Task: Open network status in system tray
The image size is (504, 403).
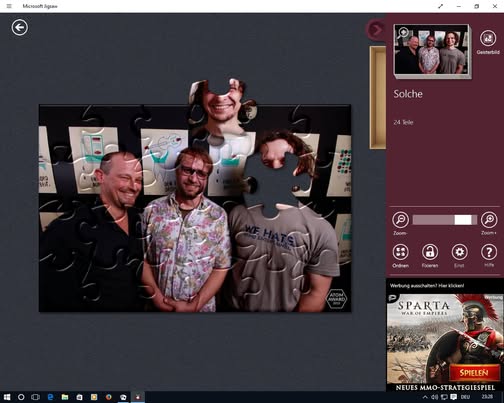Action: [444, 397]
